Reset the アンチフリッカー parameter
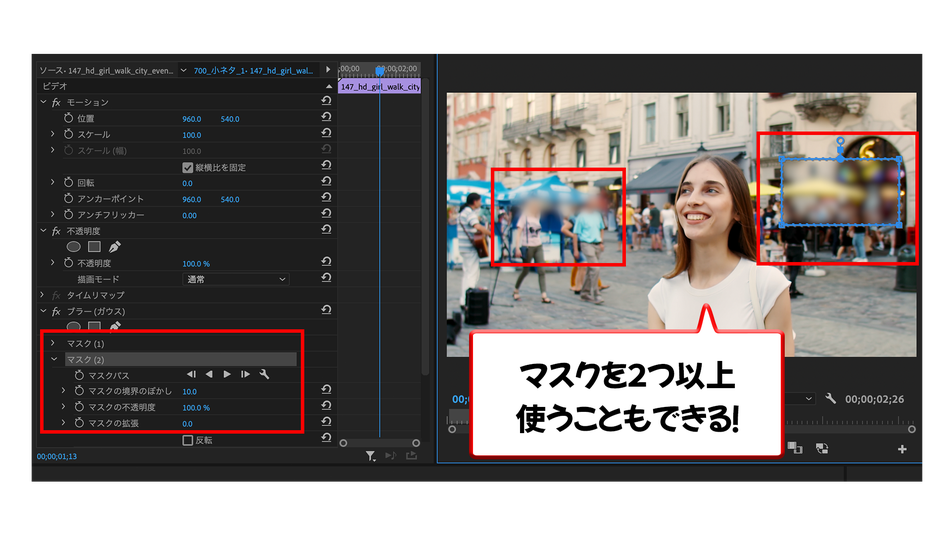The image size is (950, 534). pos(326,213)
